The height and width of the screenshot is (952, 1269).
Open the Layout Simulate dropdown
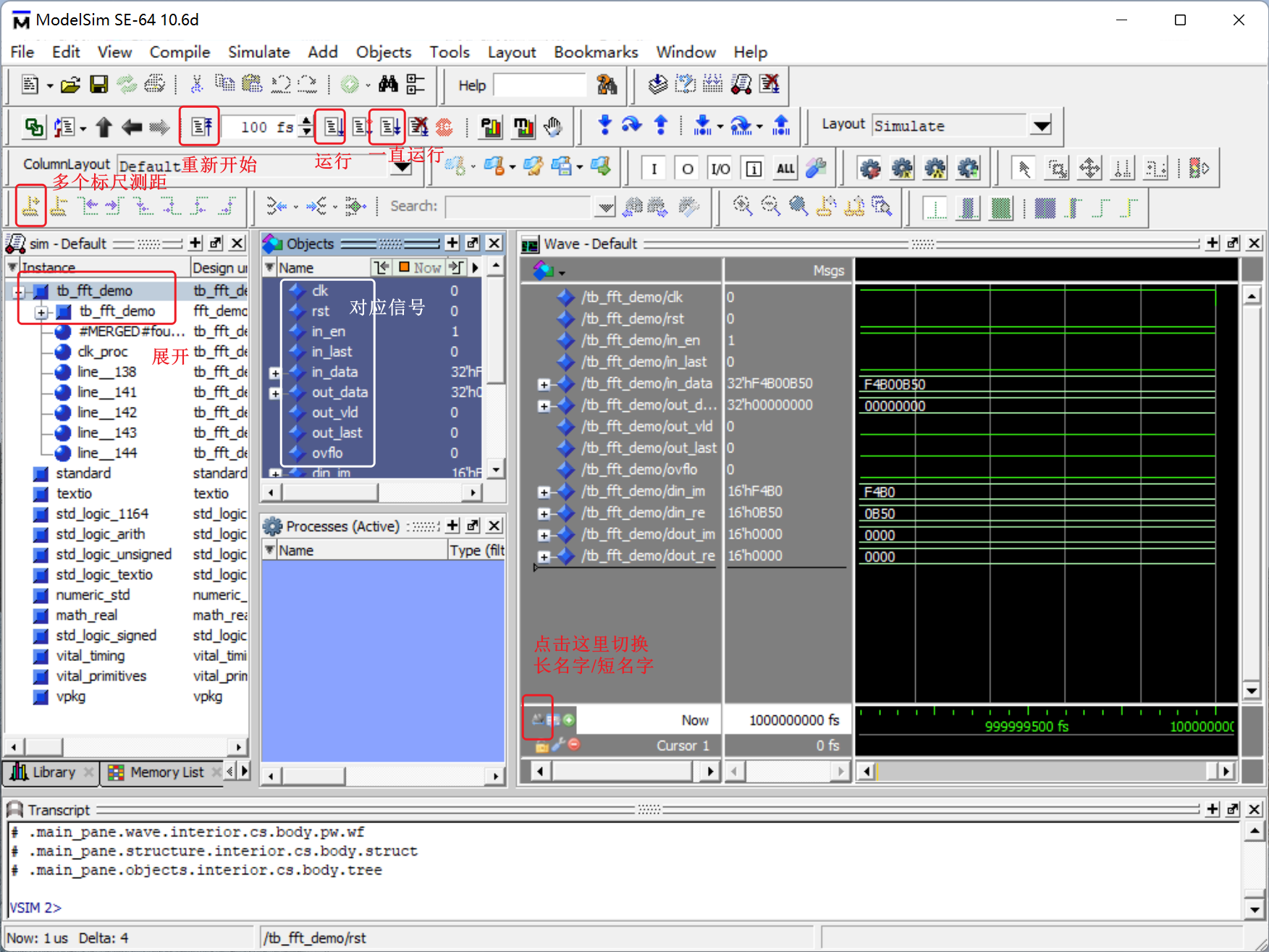1042,126
